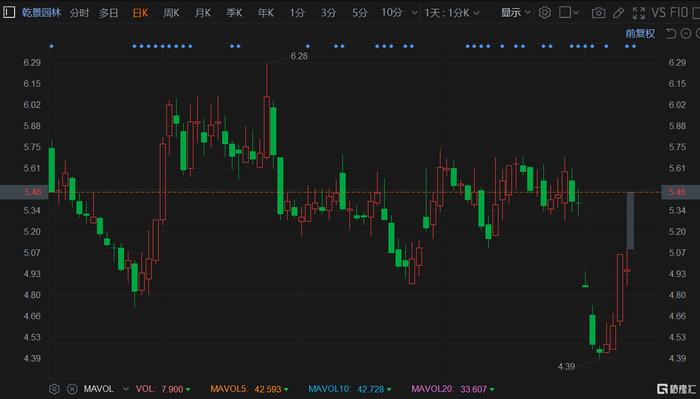Open layout square dropdown
This screenshot has width=700, height=399.
pyautogui.click(x=569, y=12)
